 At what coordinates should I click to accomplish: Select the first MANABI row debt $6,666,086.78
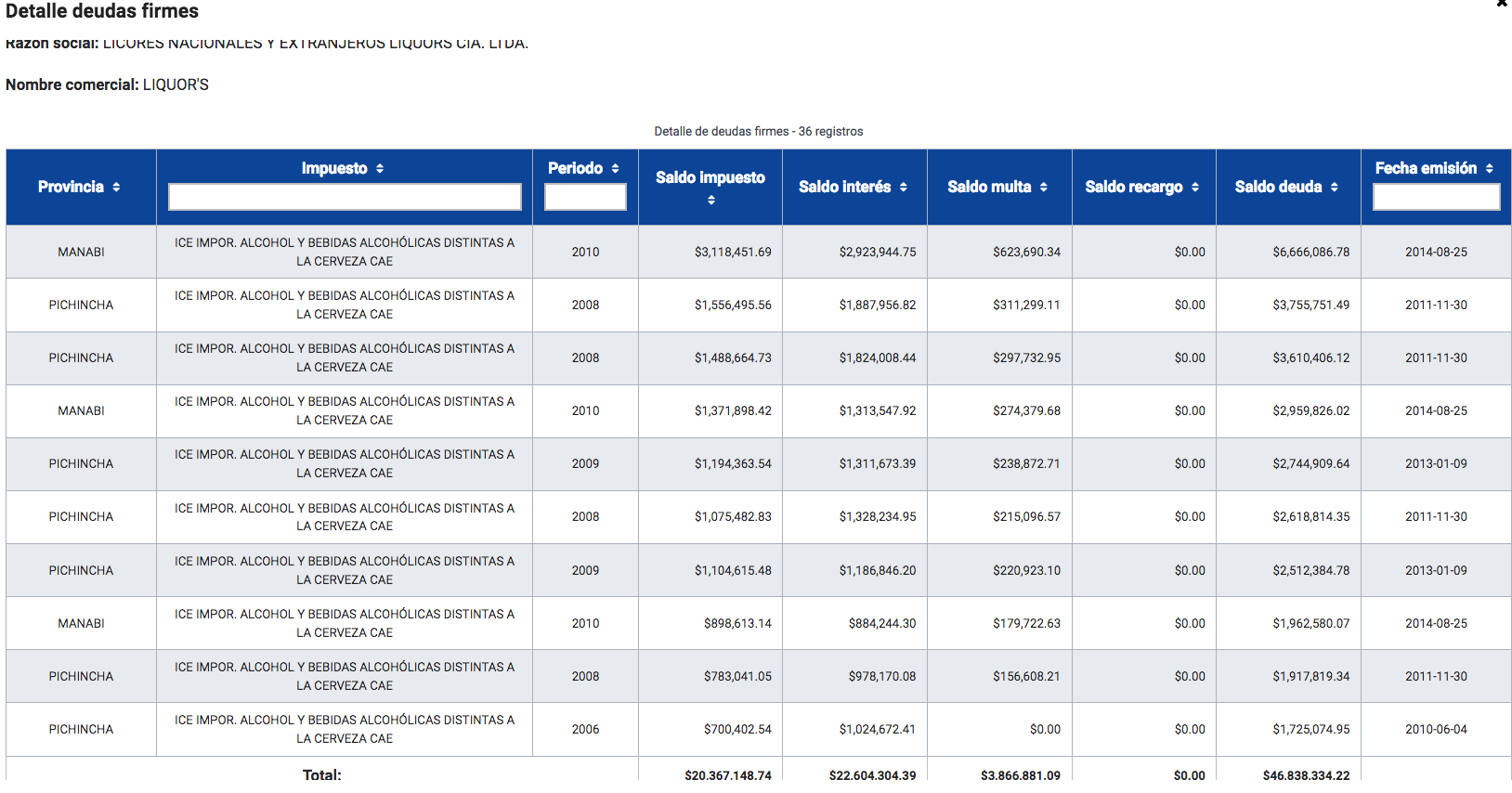coord(1310,253)
